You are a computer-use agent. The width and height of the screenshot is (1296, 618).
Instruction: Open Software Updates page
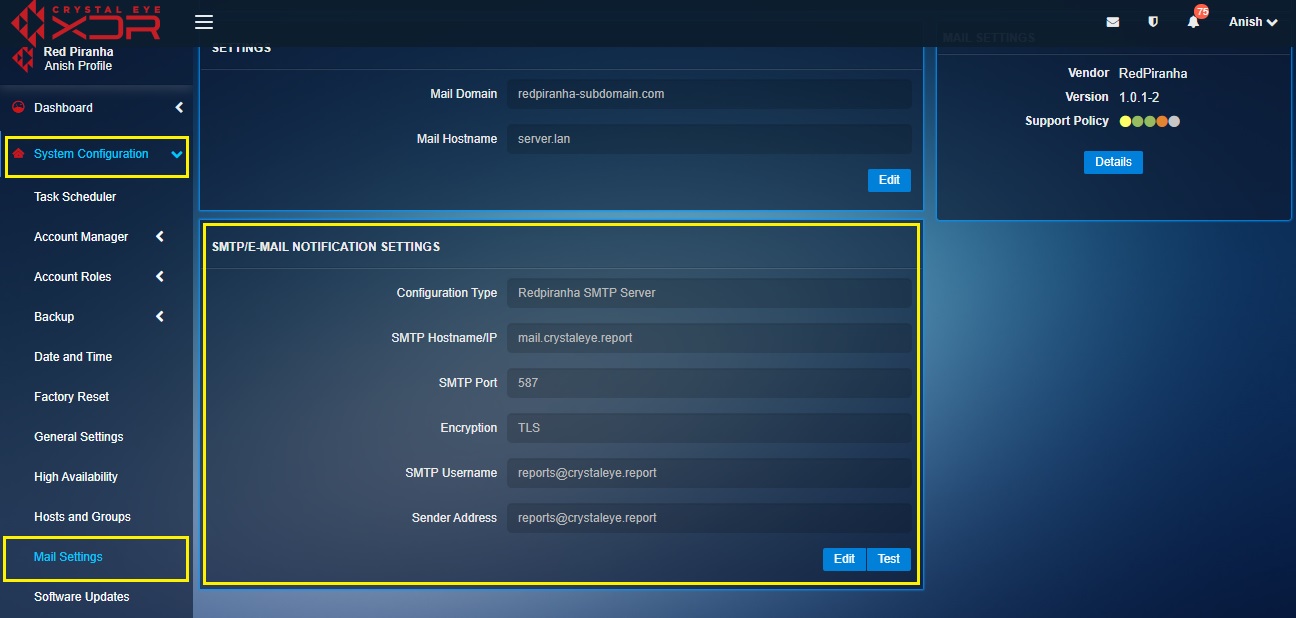[82, 597]
